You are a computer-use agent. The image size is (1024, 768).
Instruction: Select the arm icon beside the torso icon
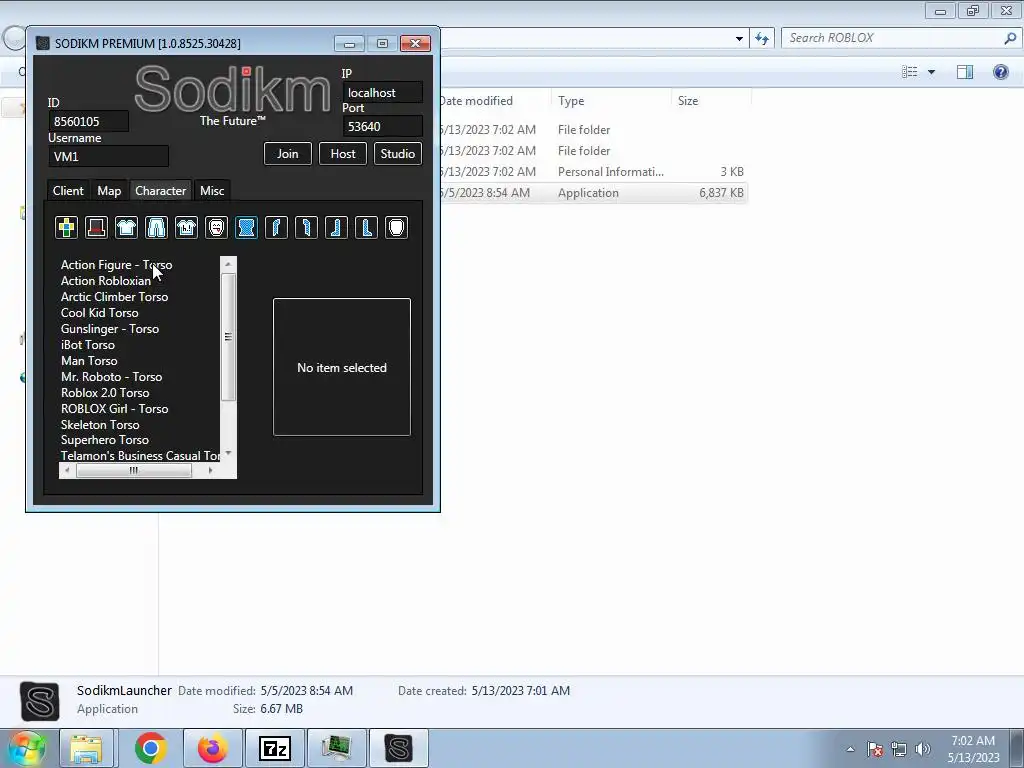tap(276, 227)
